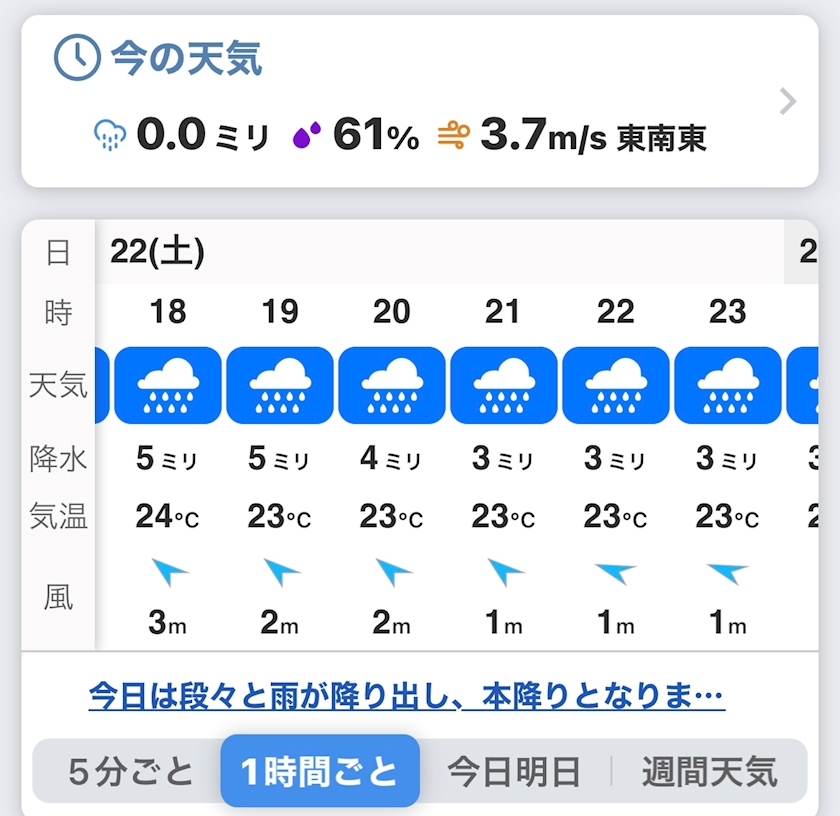Click the purple humidity droplet icon
840x816 pixels.
307,135
